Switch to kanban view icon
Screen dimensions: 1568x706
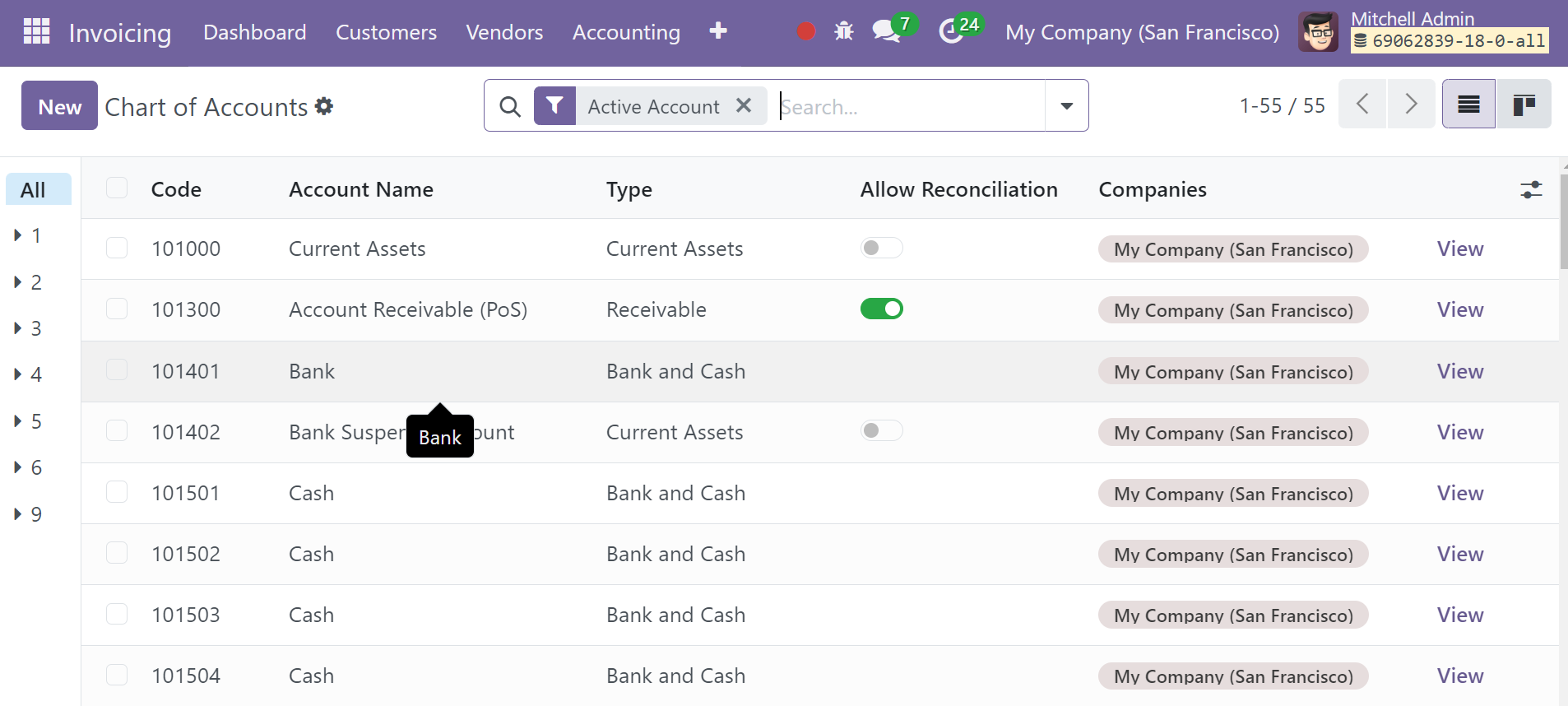tap(1524, 104)
